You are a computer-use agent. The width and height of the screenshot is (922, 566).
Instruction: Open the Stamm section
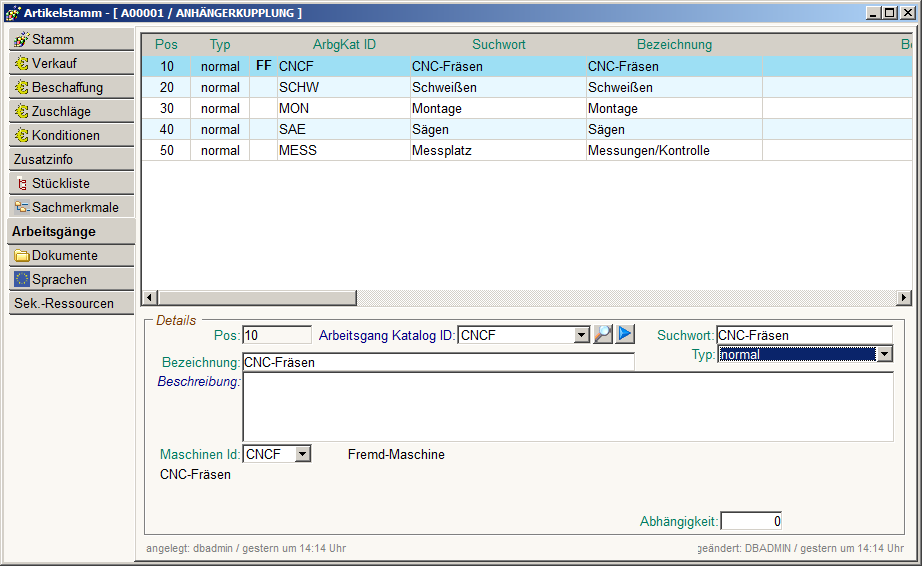point(71,39)
